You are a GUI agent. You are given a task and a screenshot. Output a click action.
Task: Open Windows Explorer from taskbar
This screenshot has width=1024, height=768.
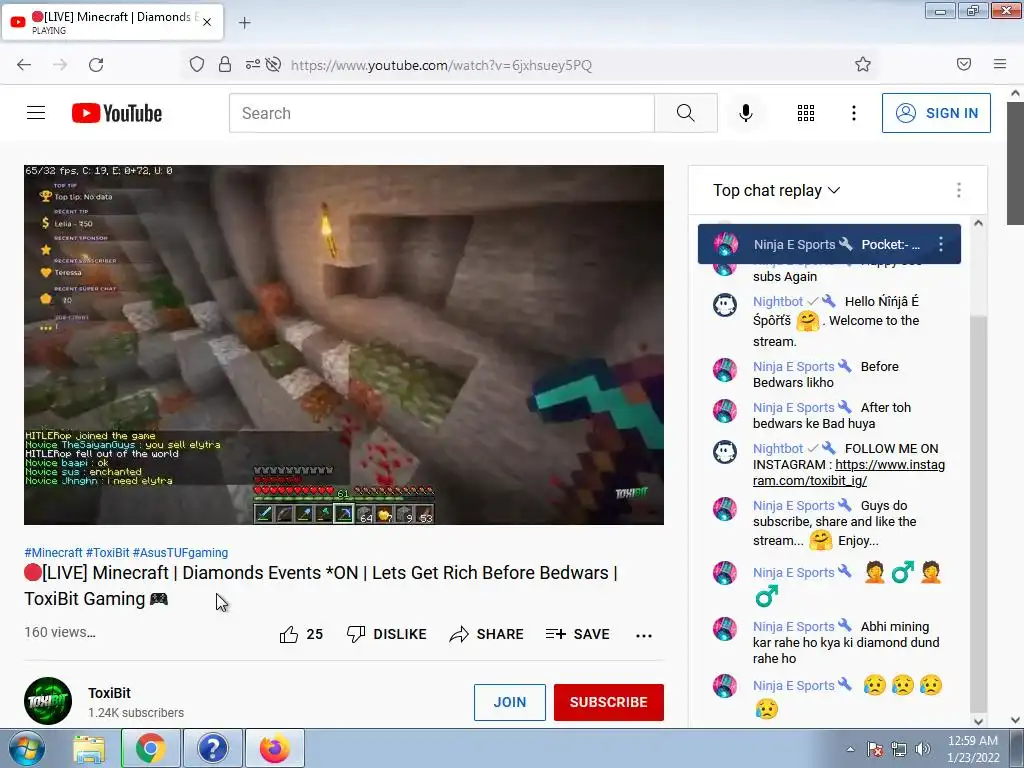(x=89, y=749)
